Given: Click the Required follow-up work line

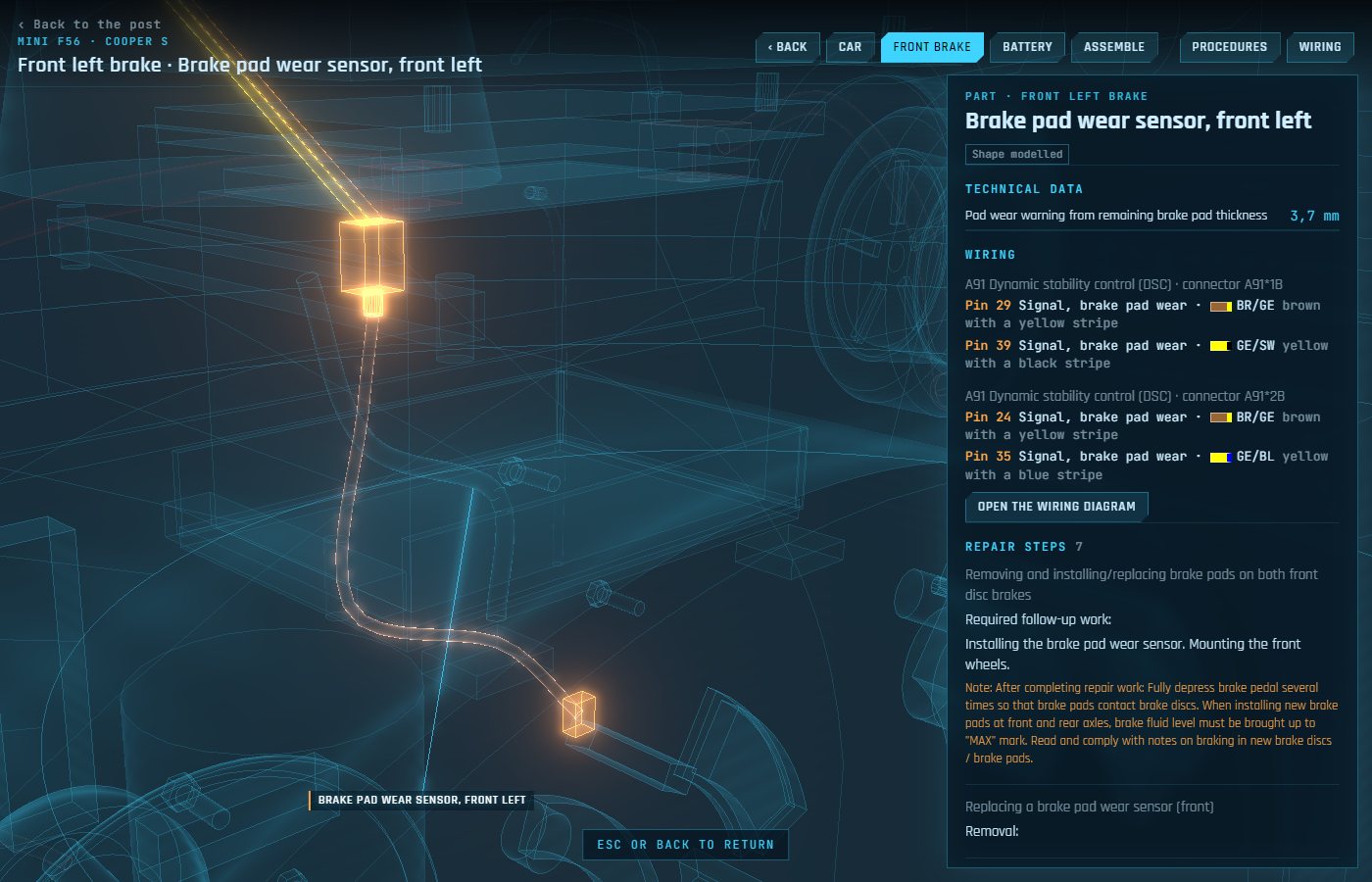Looking at the screenshot, I should tap(1038, 619).
